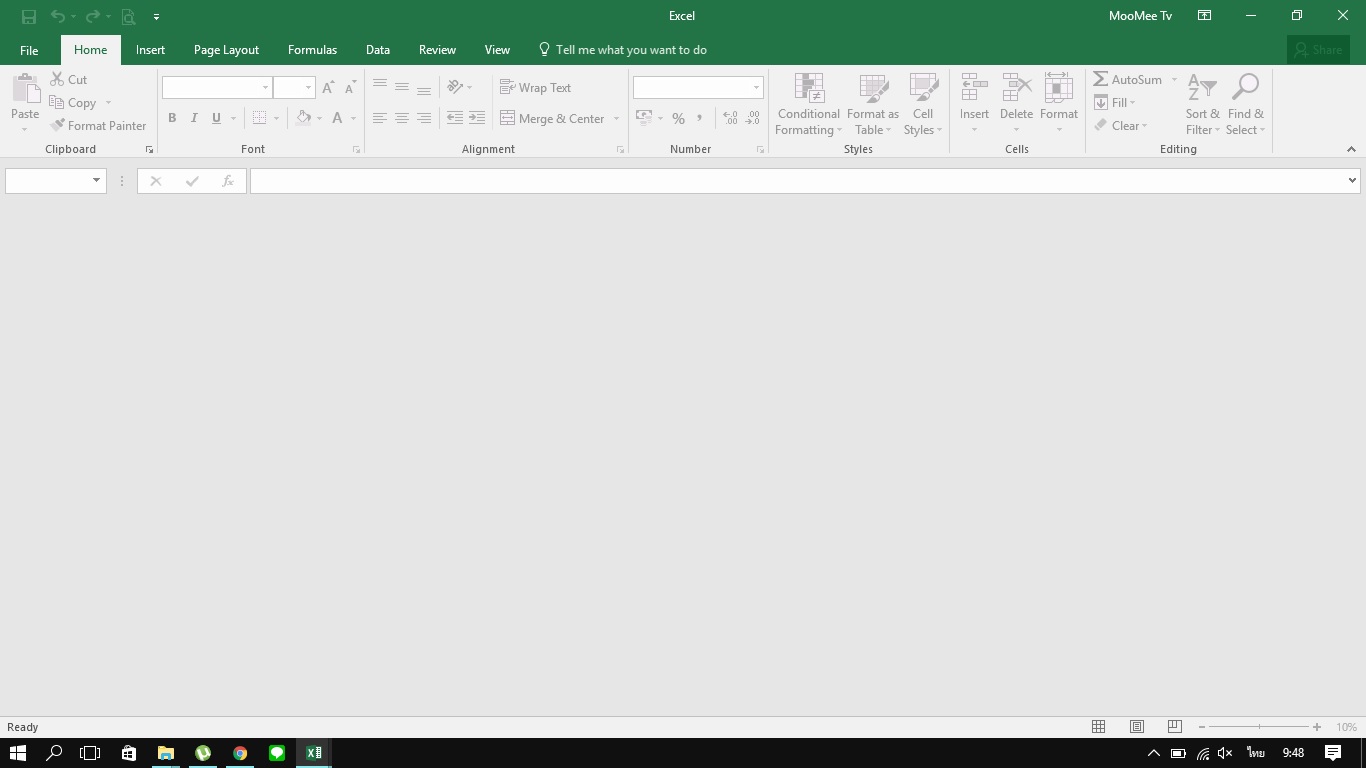Click the AutoSum button

tap(1128, 80)
